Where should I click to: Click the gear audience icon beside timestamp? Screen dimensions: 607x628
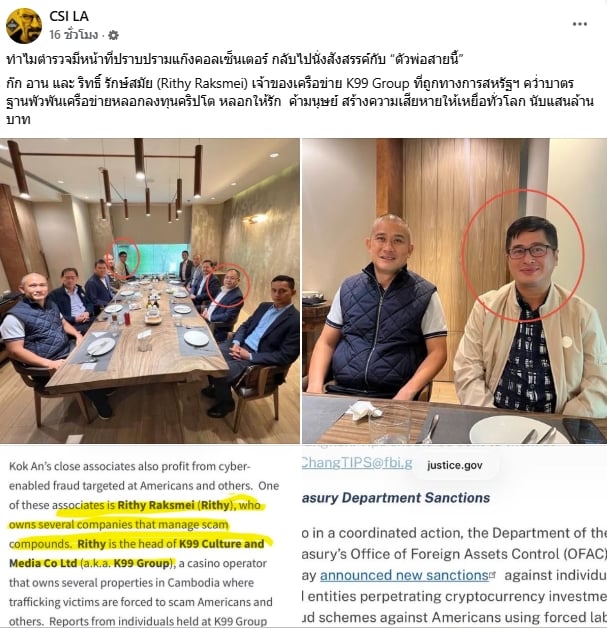pos(114,35)
